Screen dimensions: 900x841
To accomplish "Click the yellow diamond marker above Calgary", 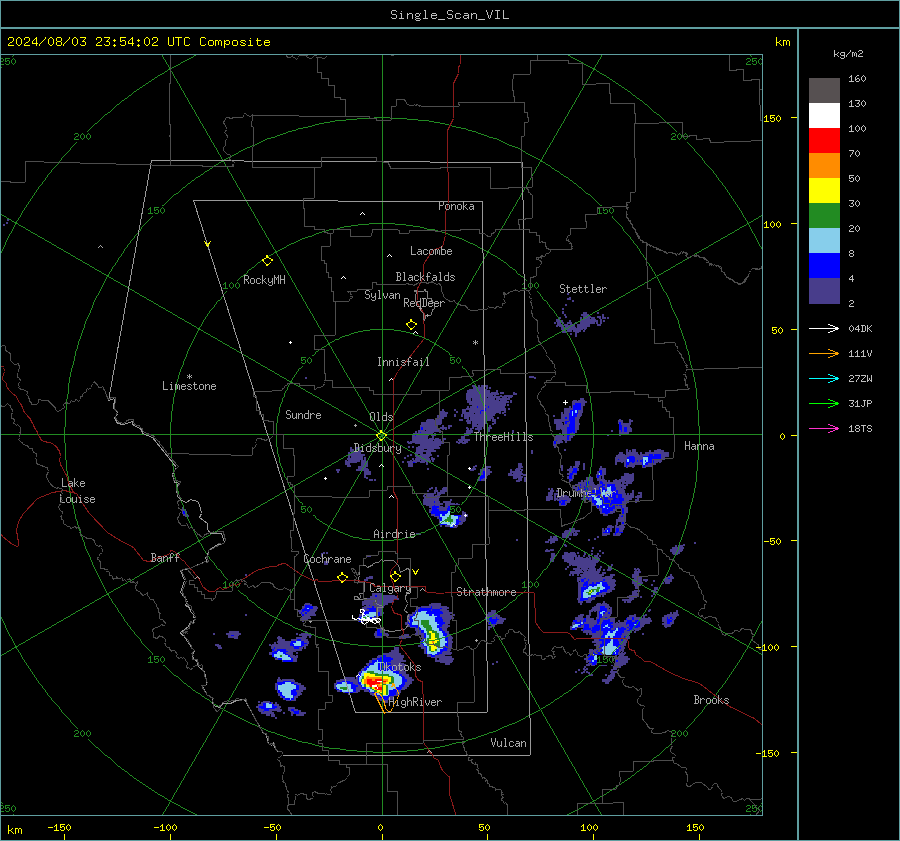I will point(395,576).
